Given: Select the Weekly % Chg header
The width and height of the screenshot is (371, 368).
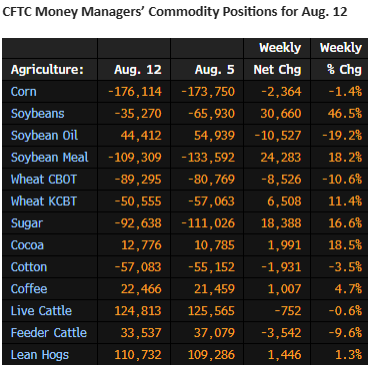Looking at the screenshot, I should [x=341, y=59].
